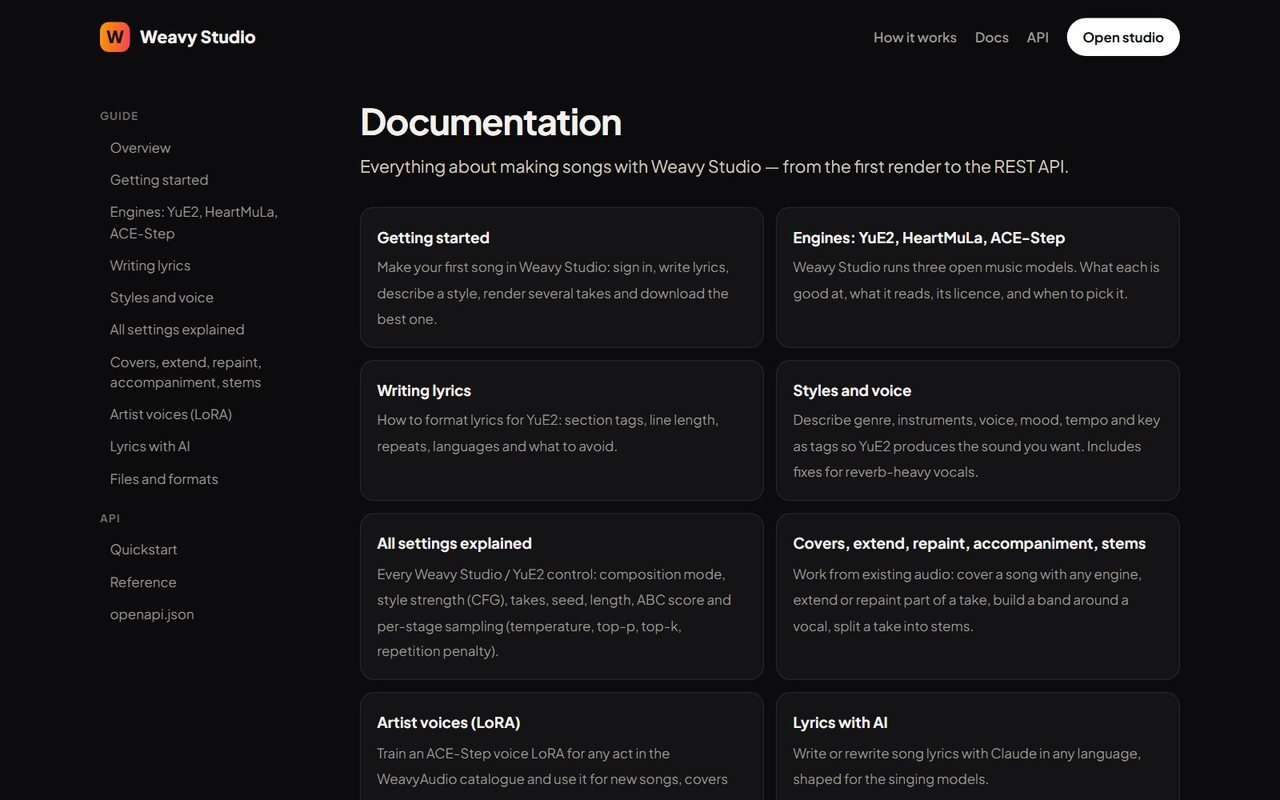Open the Writing lyrics documentation card

coord(562,430)
